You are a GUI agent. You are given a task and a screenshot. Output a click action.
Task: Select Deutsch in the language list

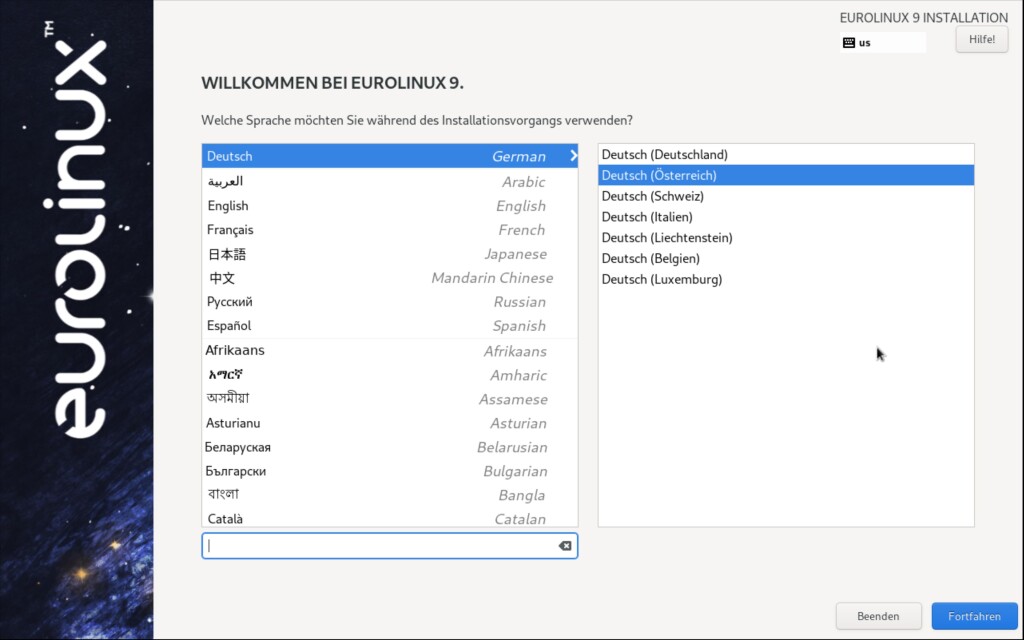(390, 156)
